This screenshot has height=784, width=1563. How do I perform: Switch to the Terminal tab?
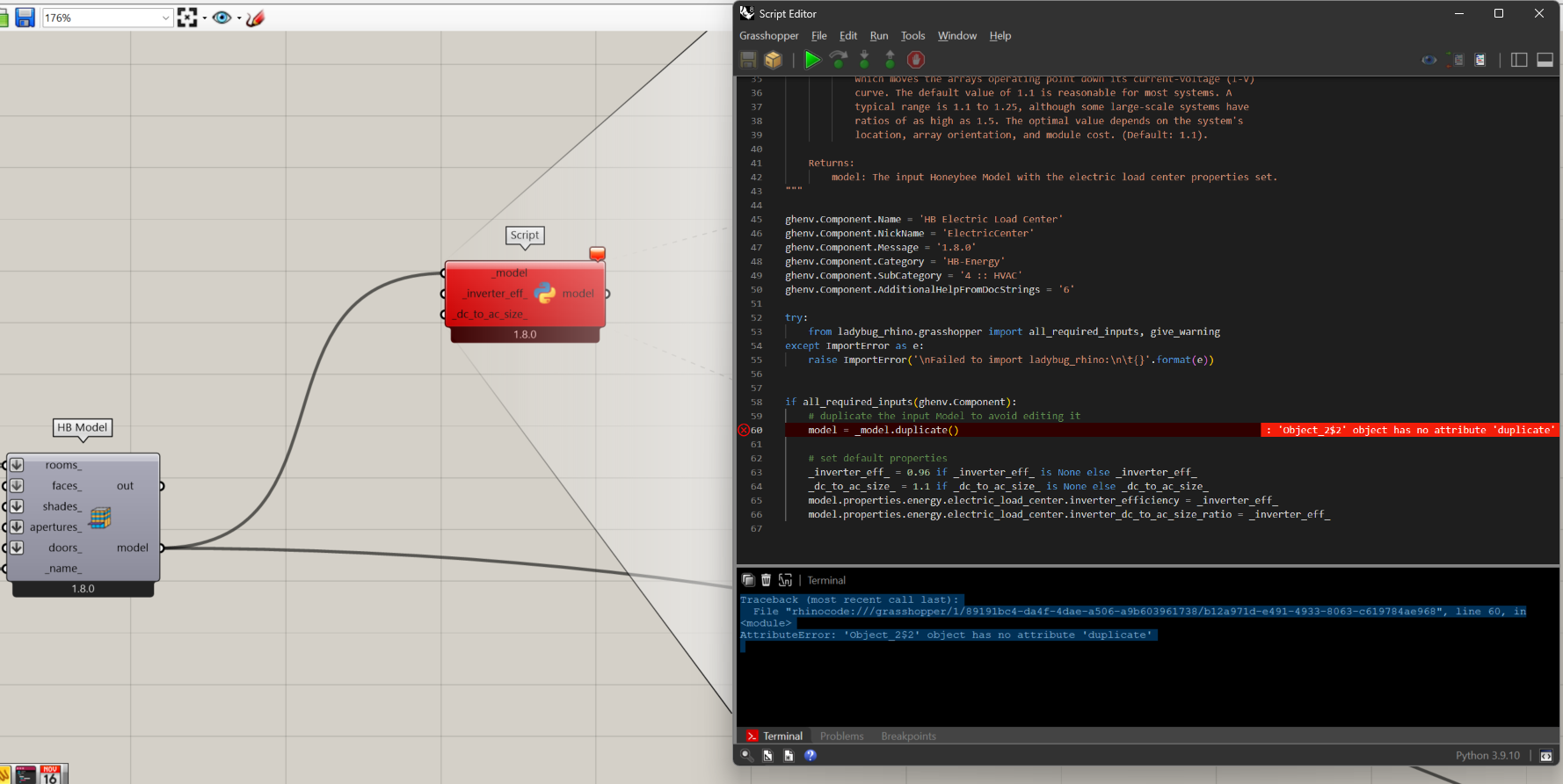(x=774, y=737)
